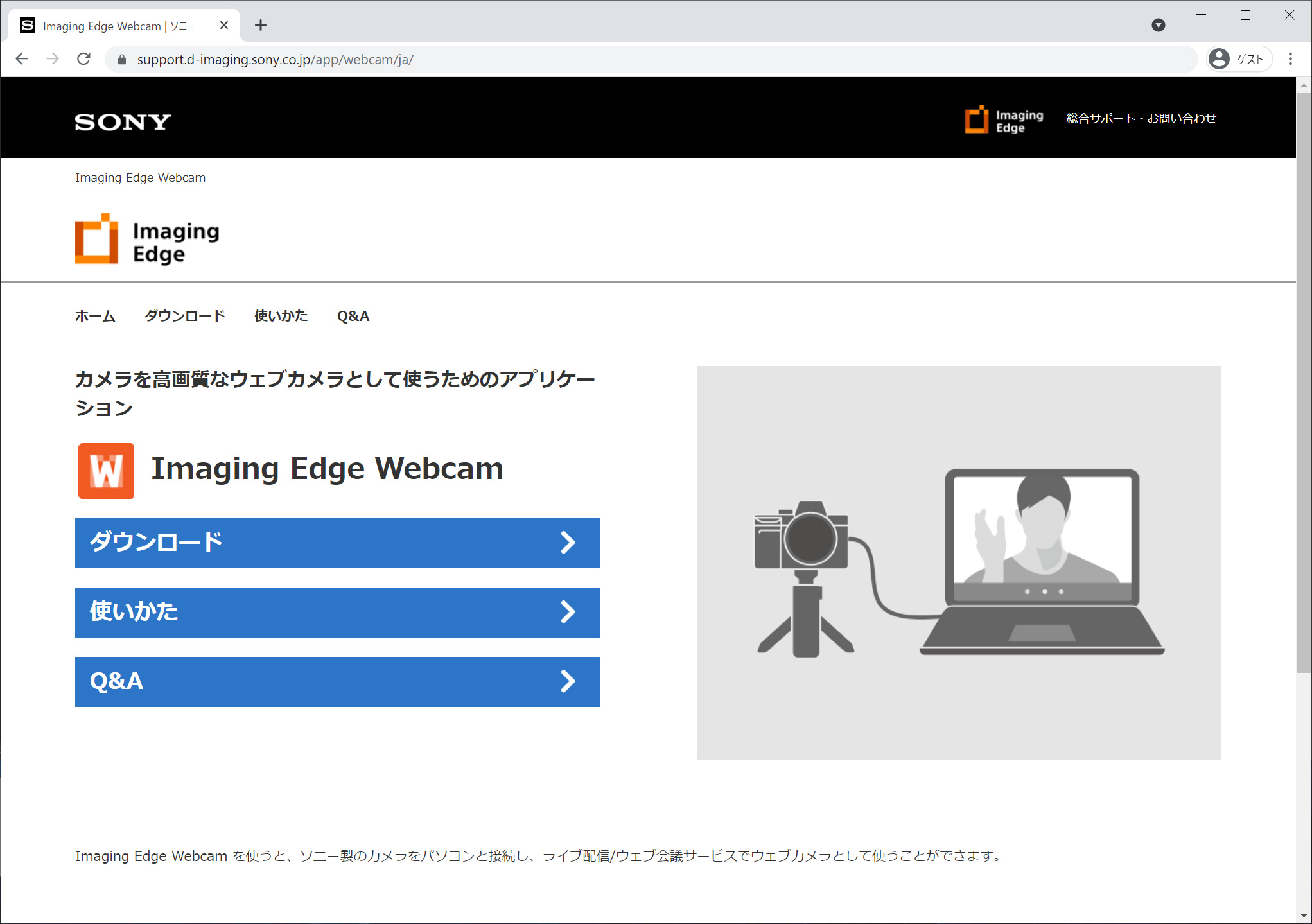Select ホーム in navigation menu
The height and width of the screenshot is (924, 1312).
(95, 316)
